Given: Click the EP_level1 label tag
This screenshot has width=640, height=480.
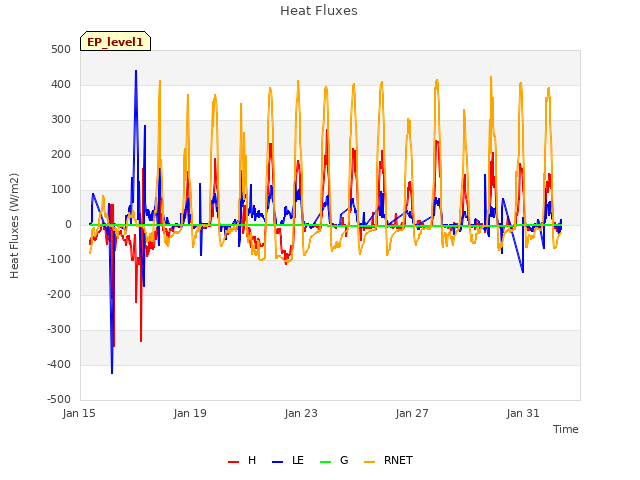Looking at the screenshot, I should [x=116, y=41].
